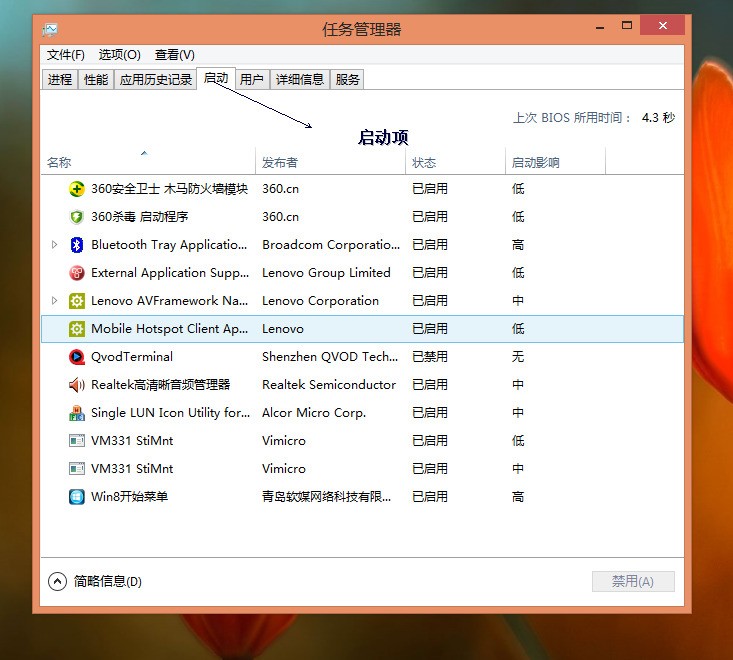This screenshot has width=733, height=660.
Task: Click the 上次 BIOS 所用时间 value 4.3 秒
Action: click(658, 117)
